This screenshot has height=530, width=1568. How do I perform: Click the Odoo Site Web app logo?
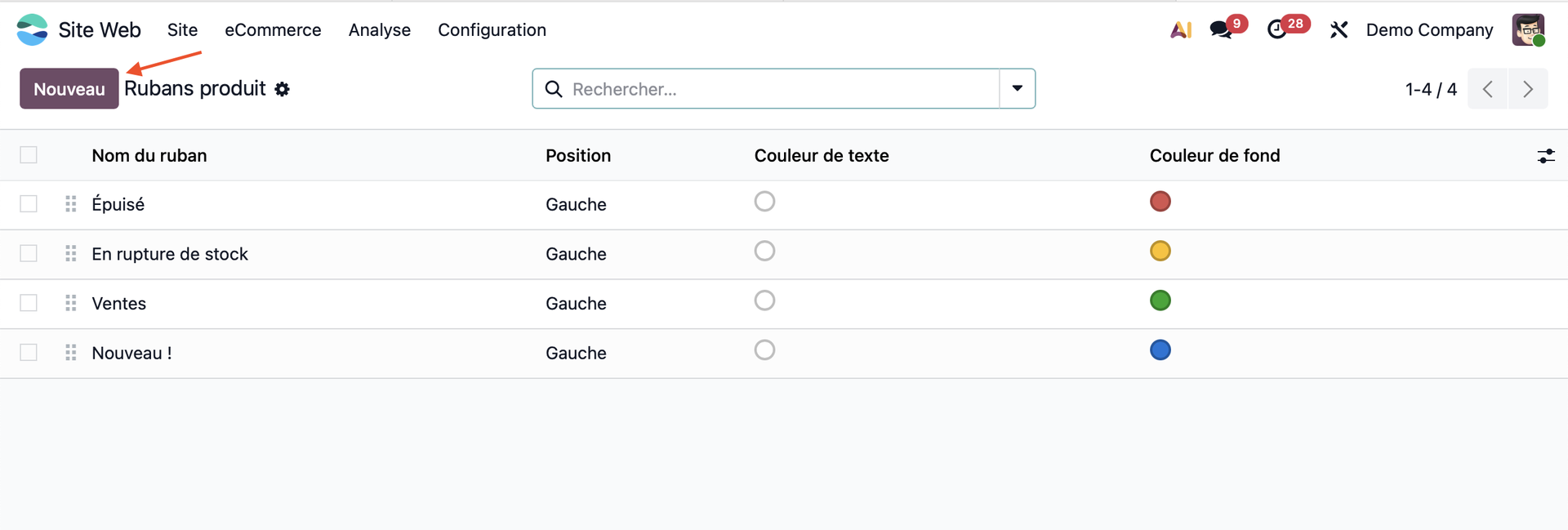pyautogui.click(x=33, y=30)
